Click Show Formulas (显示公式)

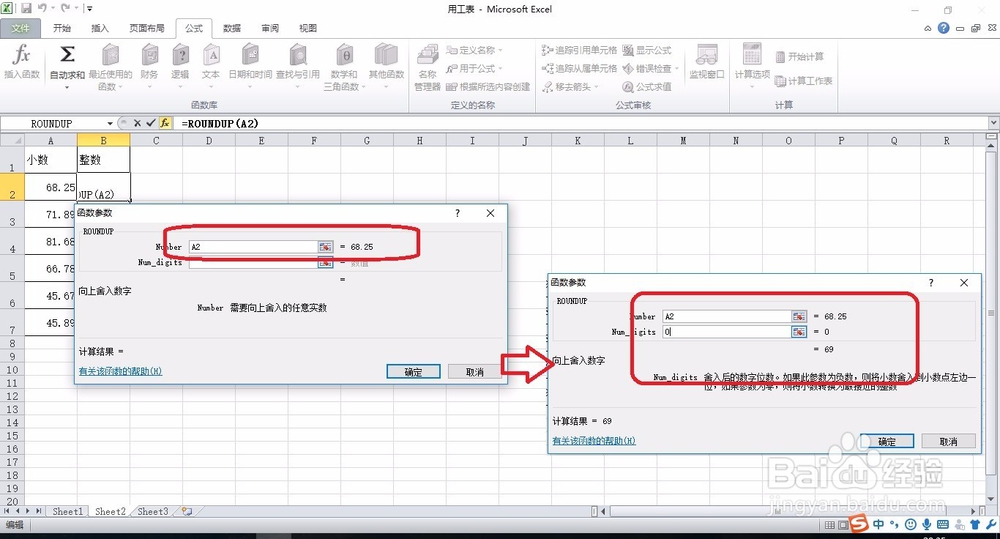(x=647, y=50)
